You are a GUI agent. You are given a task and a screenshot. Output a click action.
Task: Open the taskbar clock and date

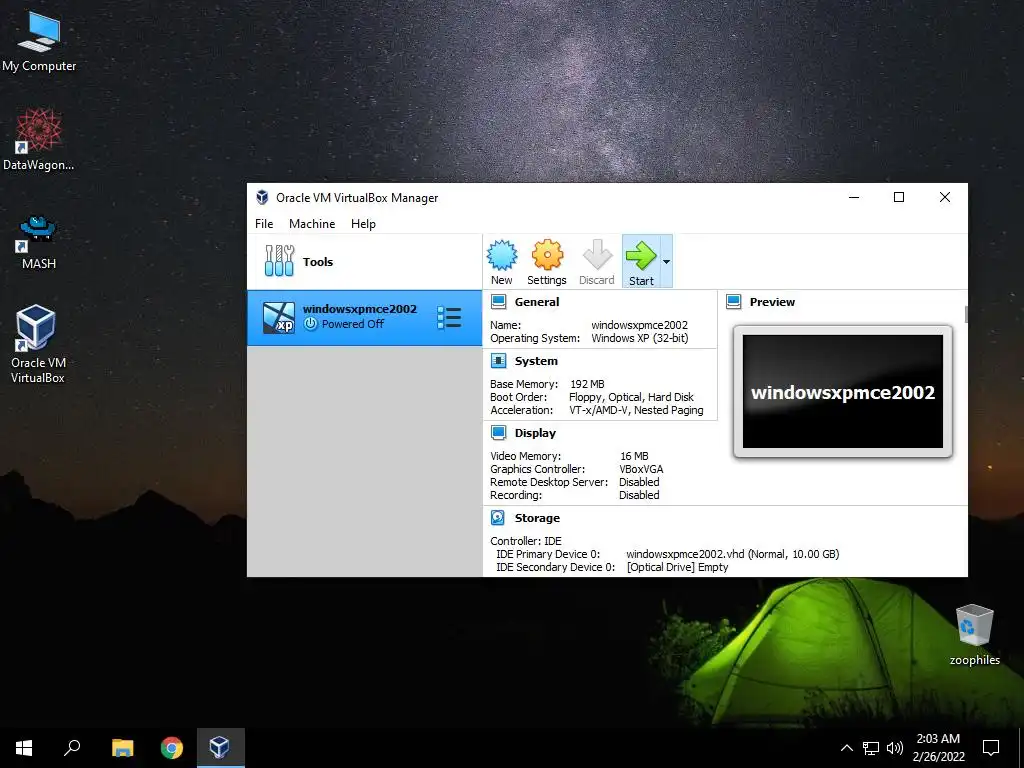click(938, 748)
